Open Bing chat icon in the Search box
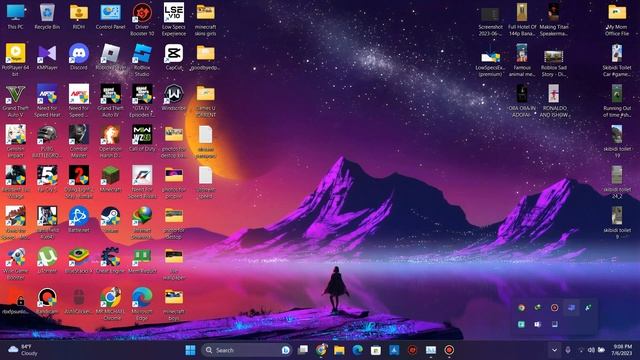The height and width of the screenshot is (360, 640). click(x=286, y=350)
